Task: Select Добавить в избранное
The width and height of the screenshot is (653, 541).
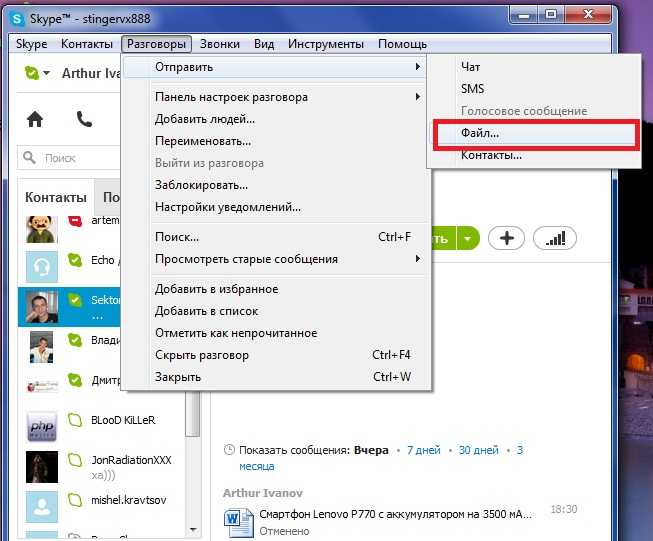Action: 277,289
